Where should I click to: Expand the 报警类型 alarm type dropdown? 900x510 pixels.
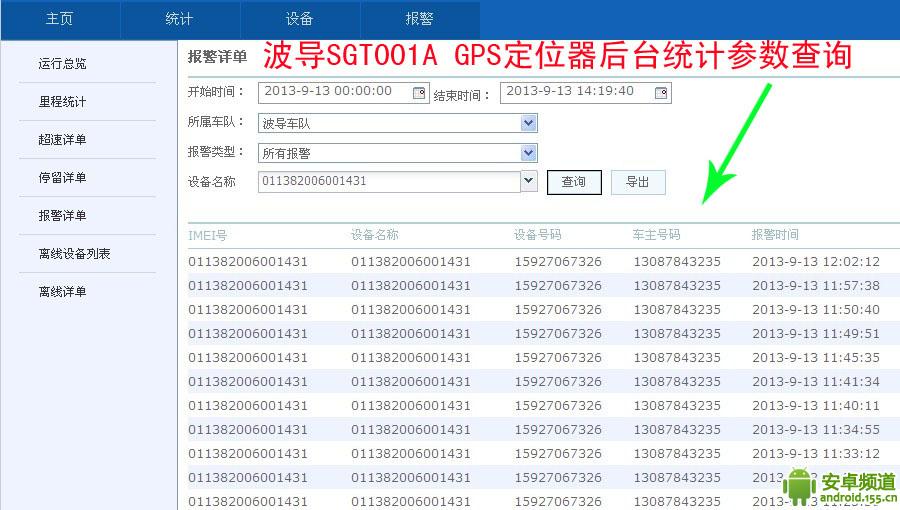tap(529, 153)
